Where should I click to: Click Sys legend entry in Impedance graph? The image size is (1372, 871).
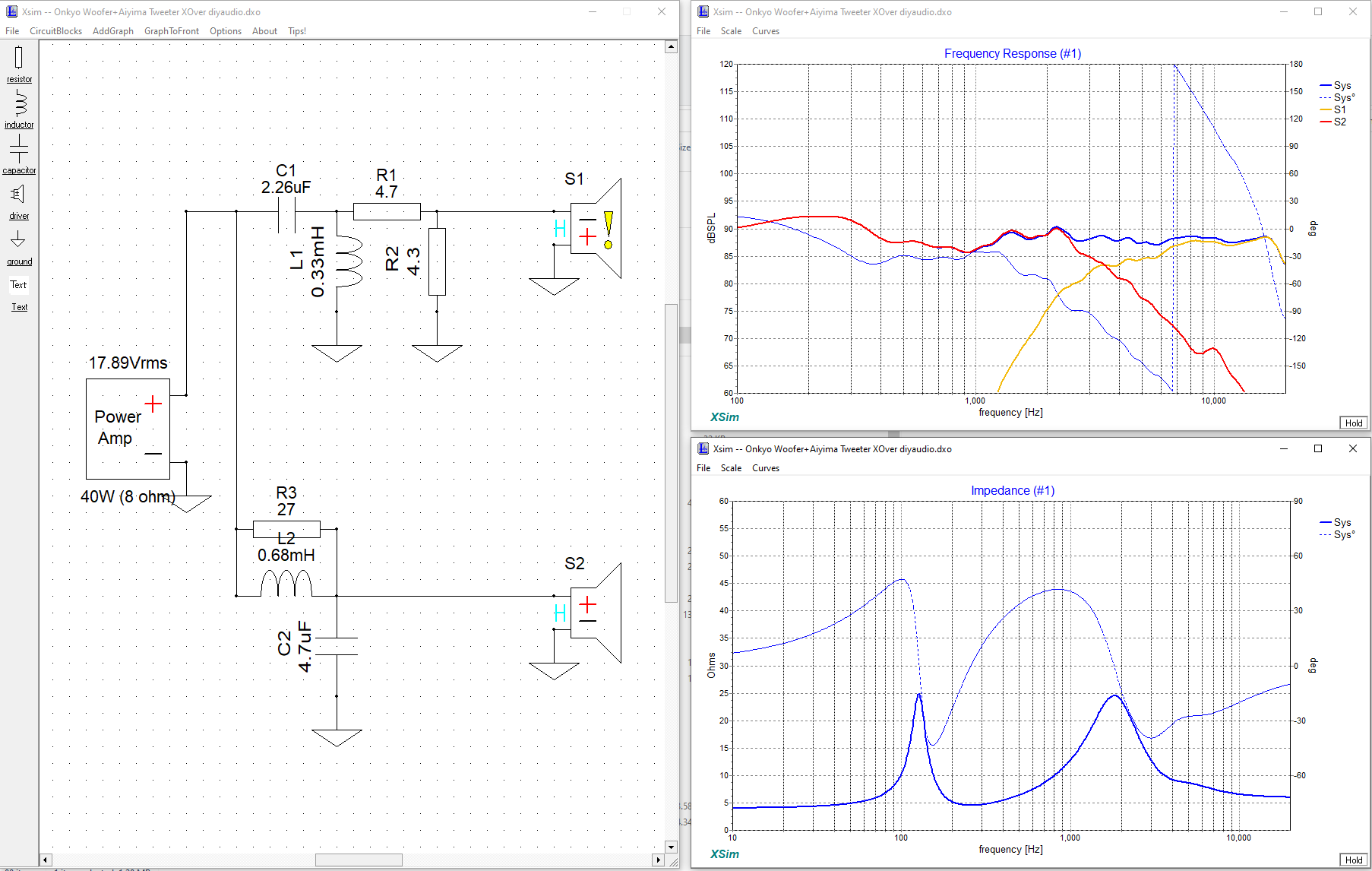[1336, 522]
